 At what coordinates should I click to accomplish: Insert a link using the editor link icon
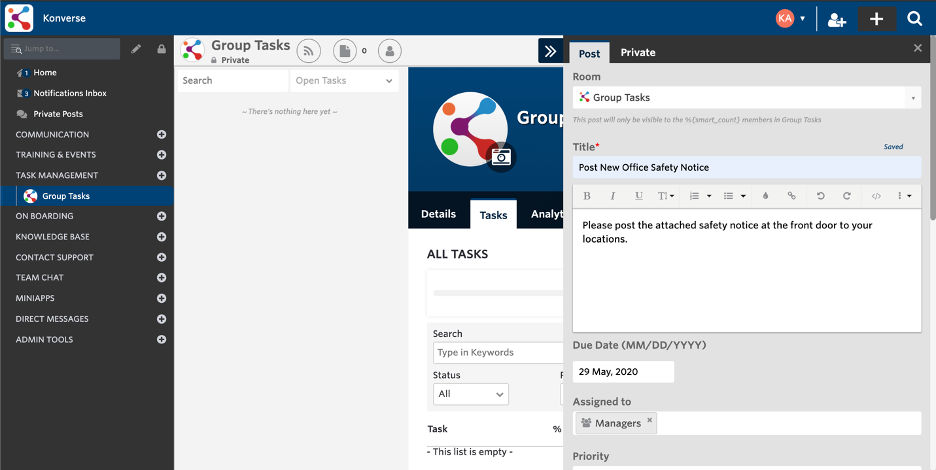click(x=791, y=196)
